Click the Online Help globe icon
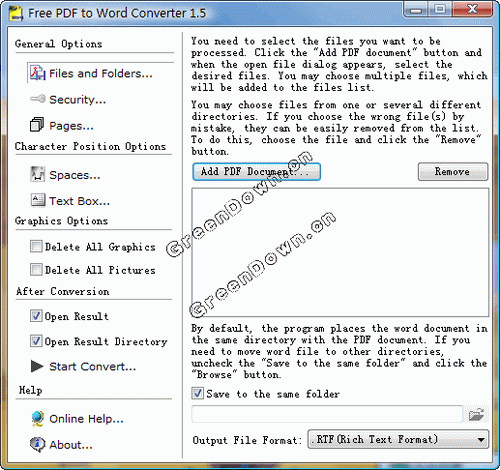This screenshot has height=470, width=500. tap(38, 418)
